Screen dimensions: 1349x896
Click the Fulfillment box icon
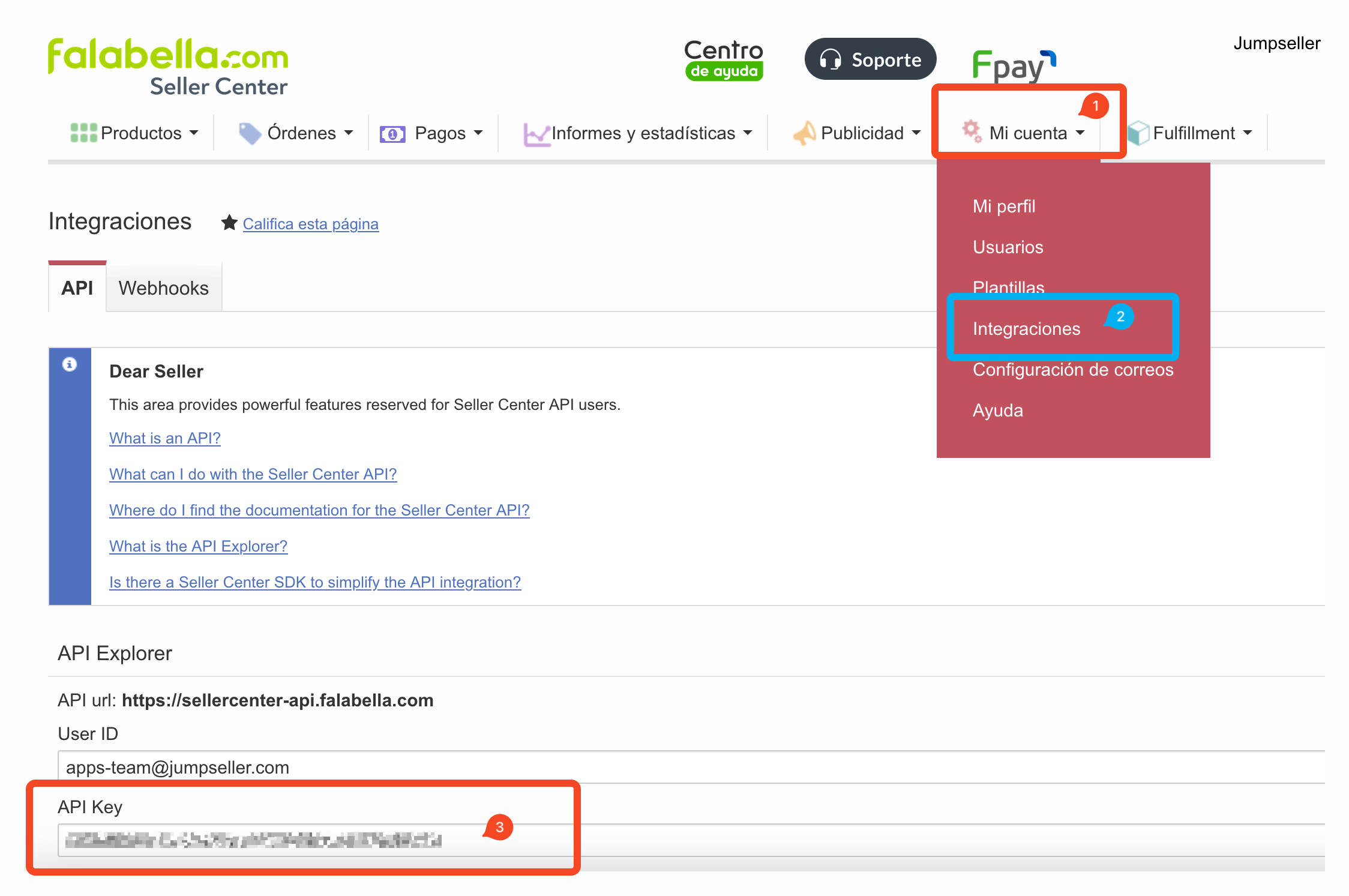[x=1138, y=133]
